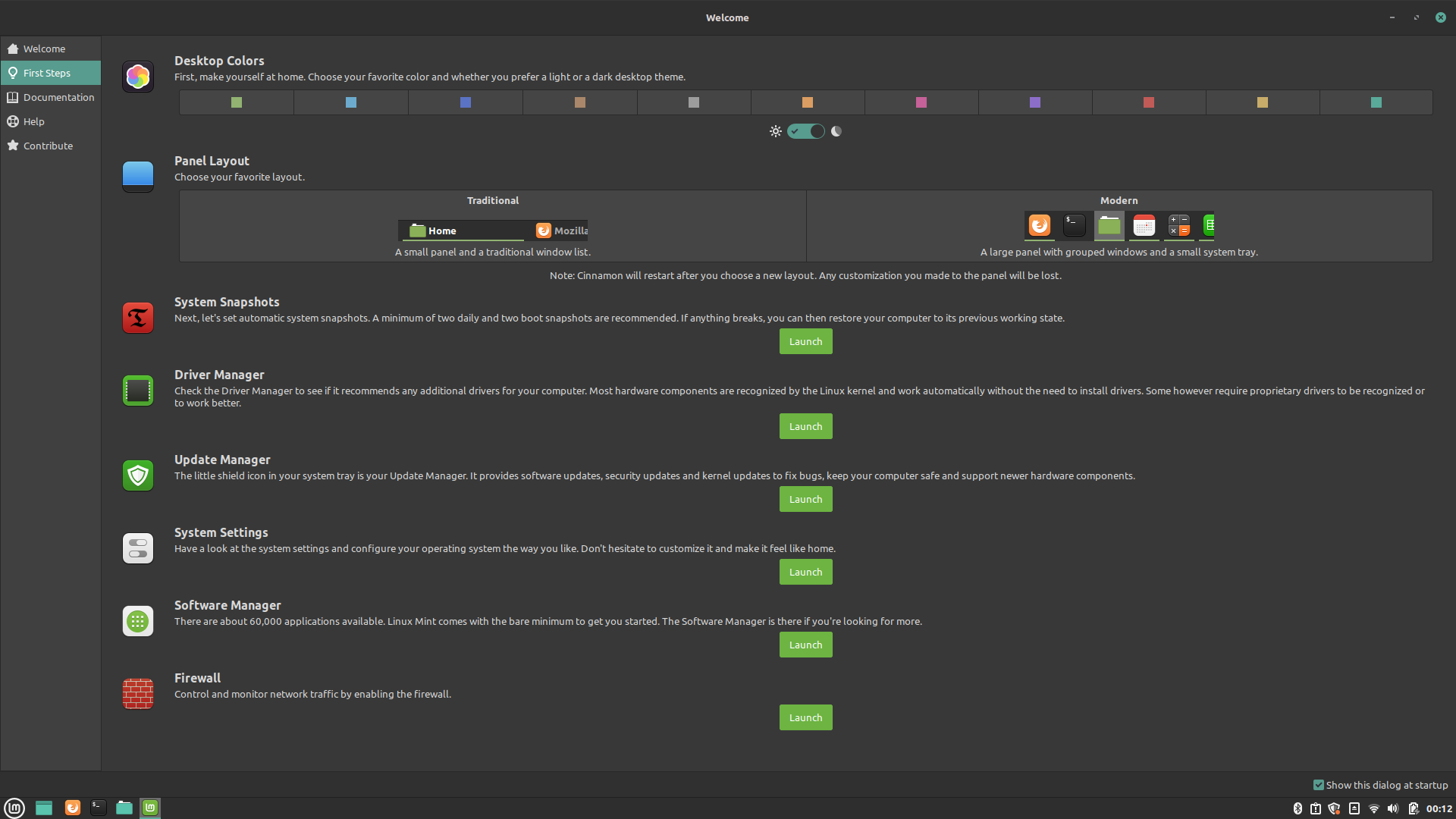1456x819 pixels.
Task: Click the Software Manager icon
Action: [137, 620]
